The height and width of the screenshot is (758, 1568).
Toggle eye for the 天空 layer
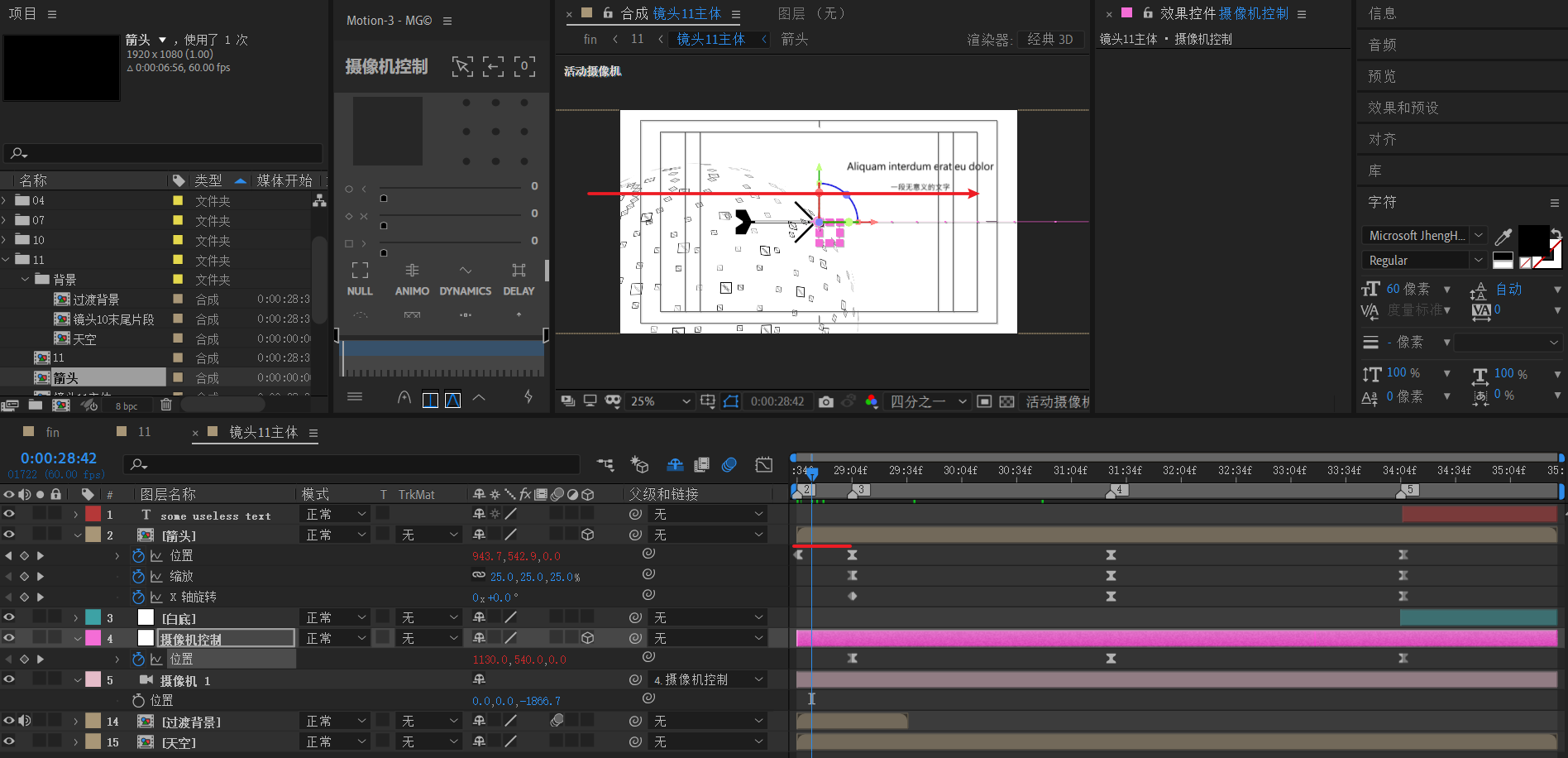9,741
